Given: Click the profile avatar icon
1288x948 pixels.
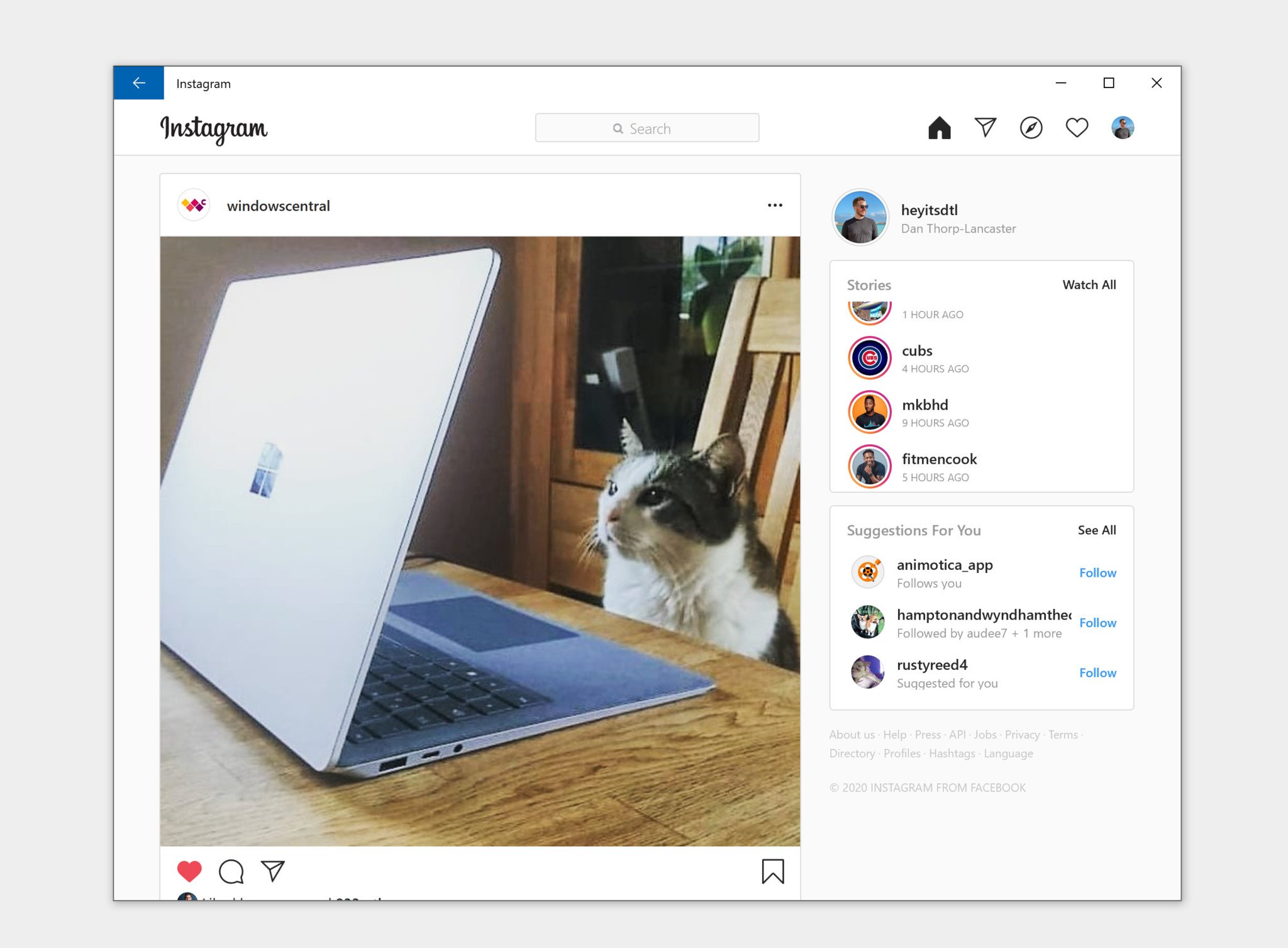Looking at the screenshot, I should click(1123, 127).
